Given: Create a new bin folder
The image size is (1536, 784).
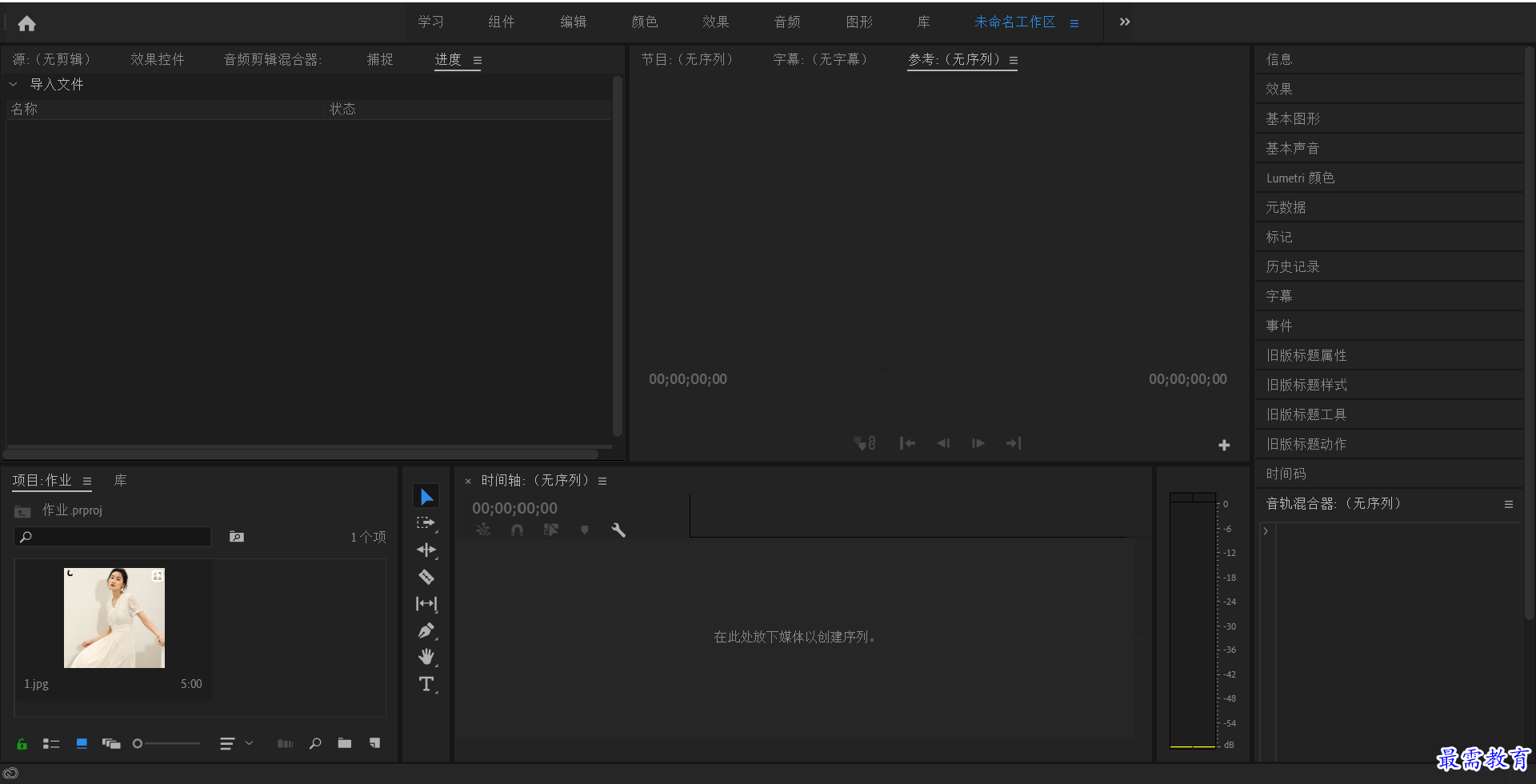Looking at the screenshot, I should (345, 743).
